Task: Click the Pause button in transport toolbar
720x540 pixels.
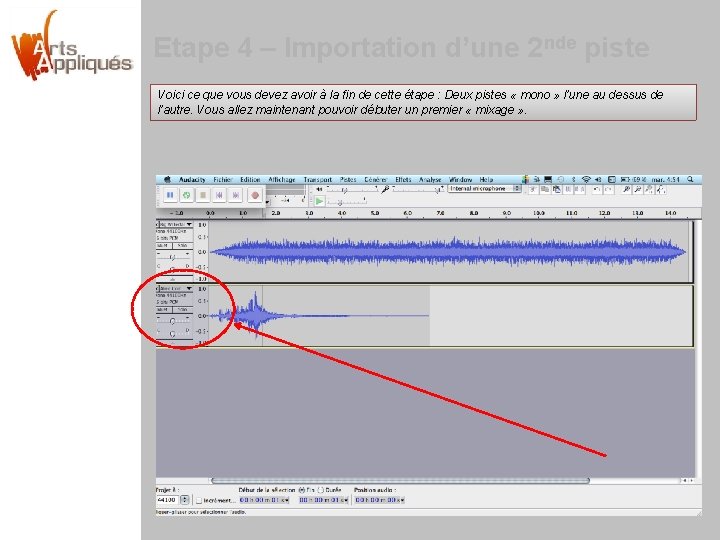Action: (x=170, y=195)
